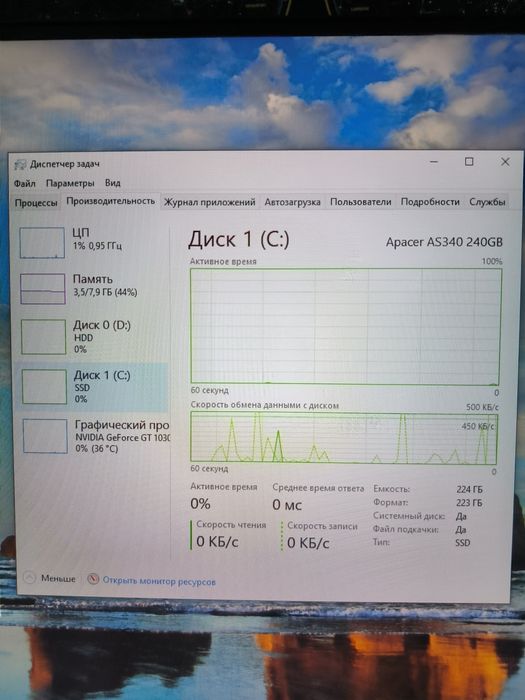Go to the Автозагрузка tab
Screen dimensions: 525x700
(x=292, y=202)
